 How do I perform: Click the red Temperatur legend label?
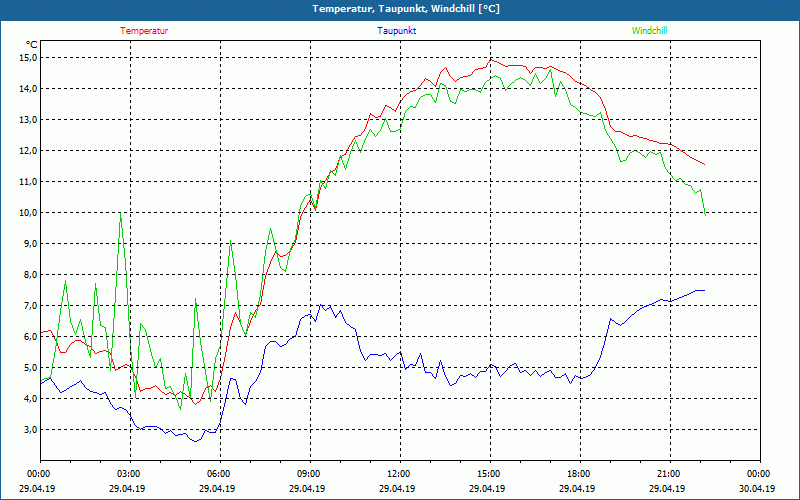(x=144, y=31)
